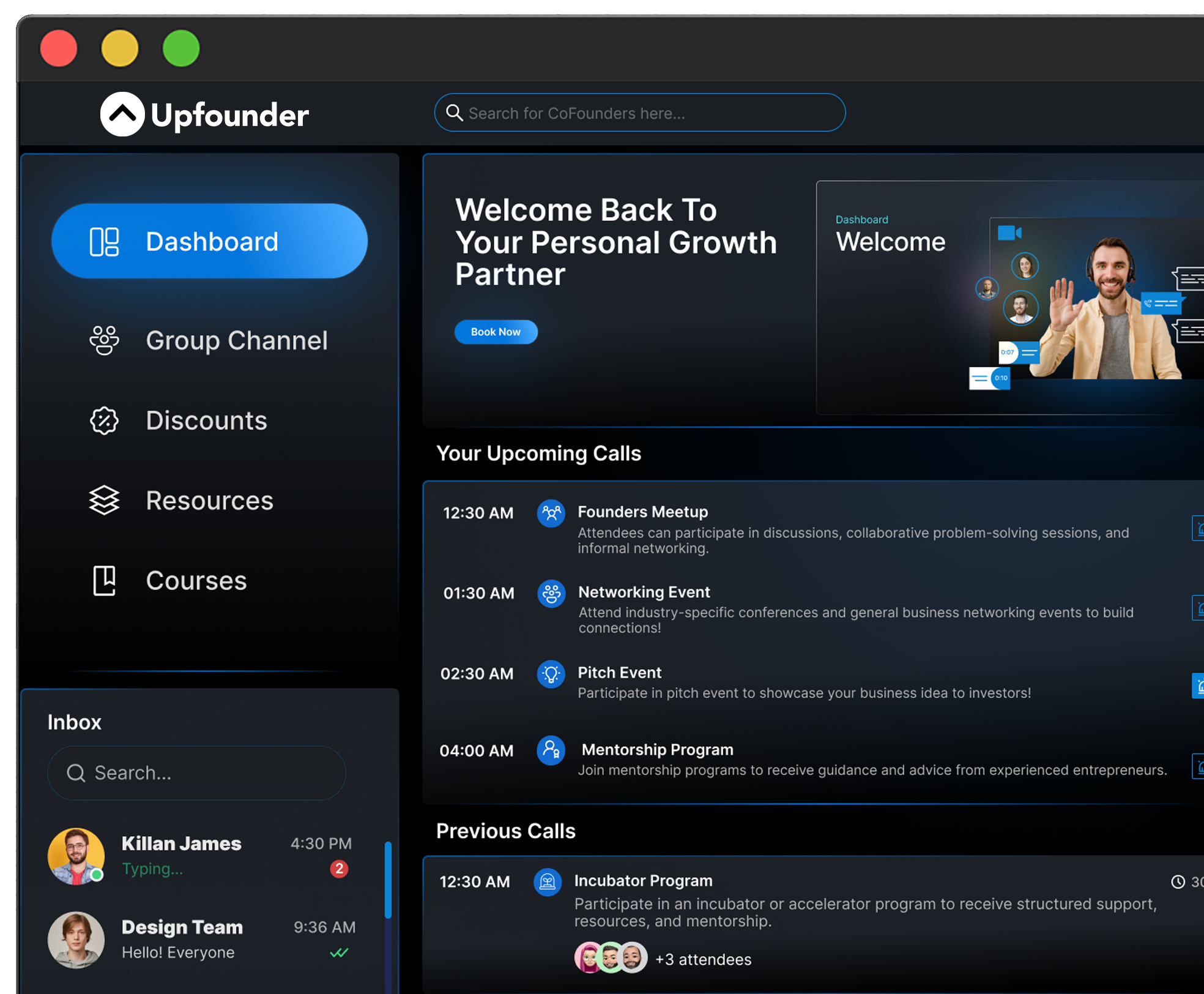Select the Dashboard grid icon in the sidebar
1204x994 pixels.
click(105, 241)
